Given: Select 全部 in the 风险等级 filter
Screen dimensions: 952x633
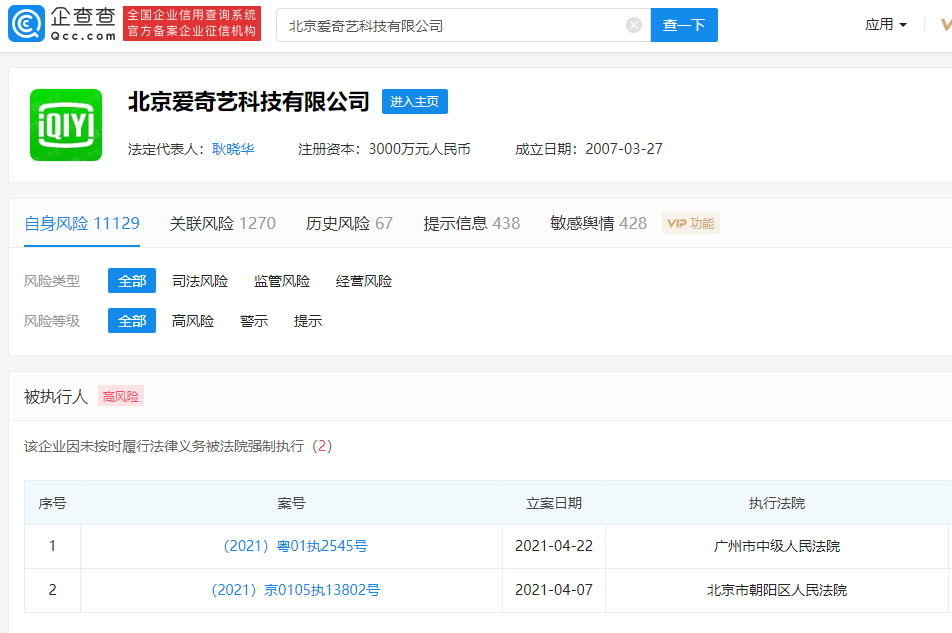Looking at the screenshot, I should (132, 320).
